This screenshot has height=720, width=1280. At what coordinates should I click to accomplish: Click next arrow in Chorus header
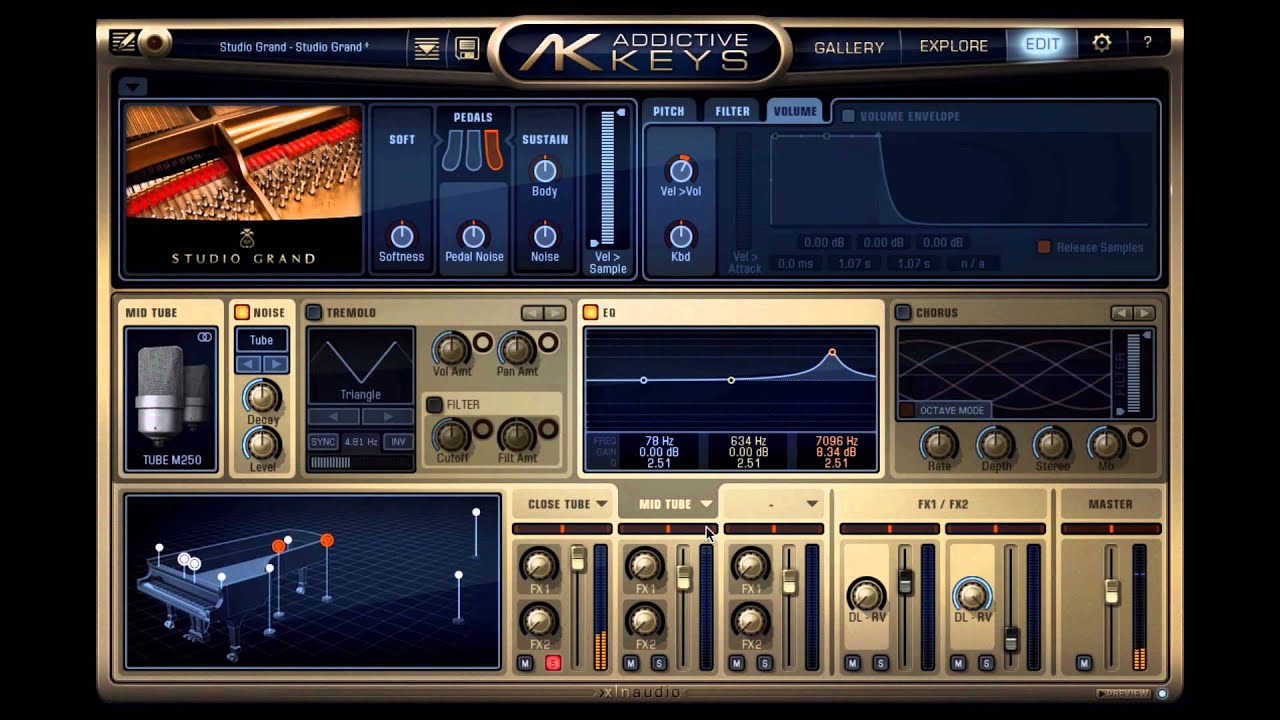click(1143, 313)
